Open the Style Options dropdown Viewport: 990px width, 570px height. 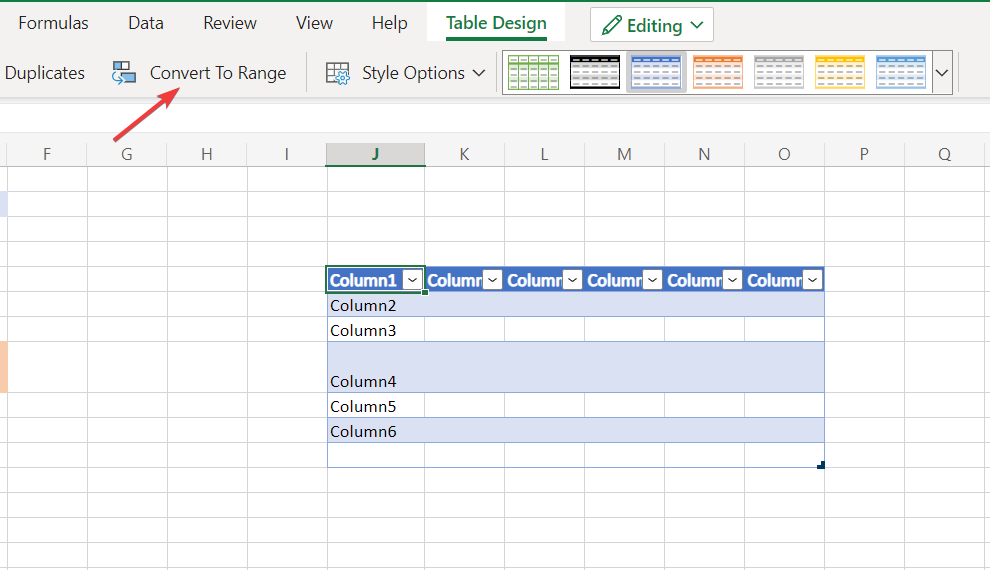[x=479, y=73]
